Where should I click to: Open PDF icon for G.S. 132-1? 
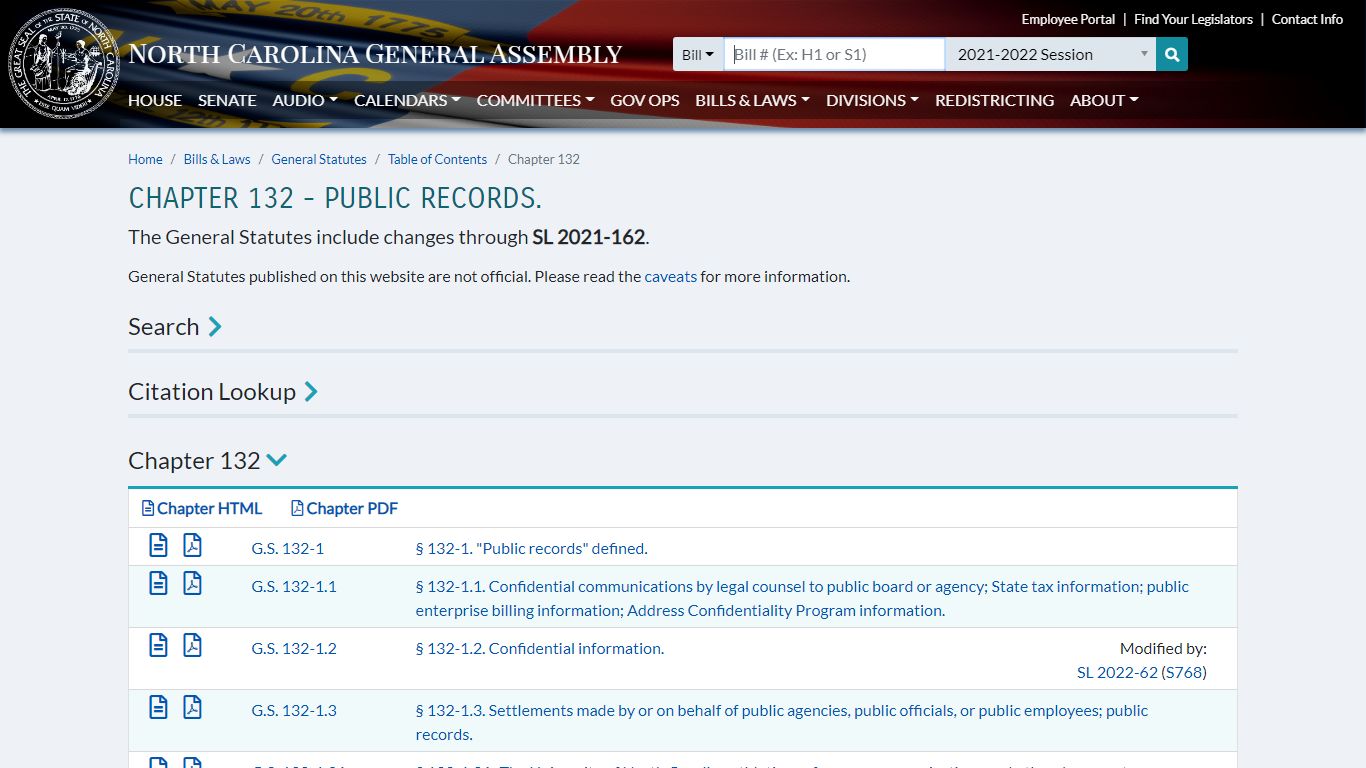pyautogui.click(x=192, y=545)
